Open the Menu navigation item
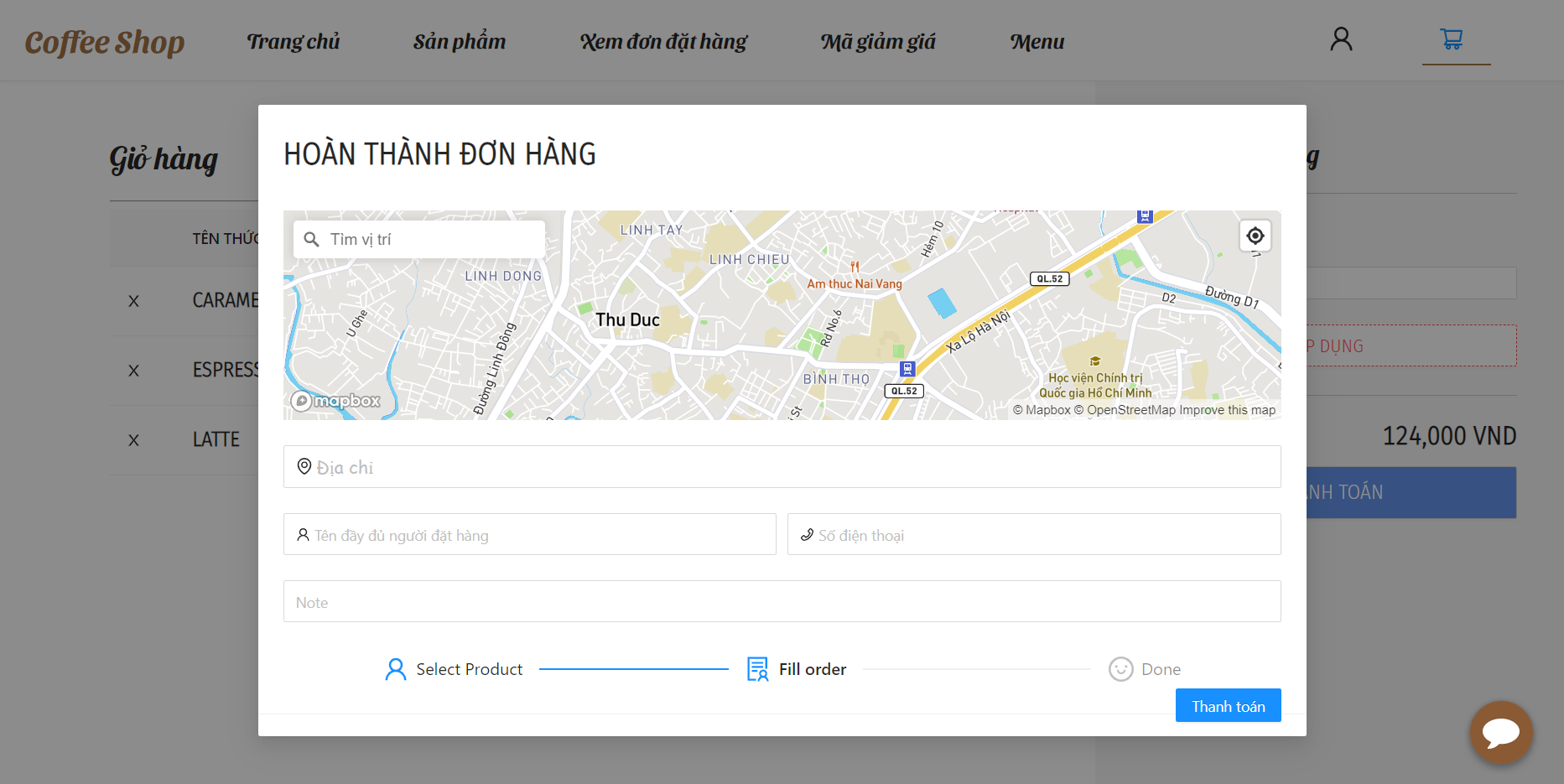The image size is (1564, 784). (1037, 42)
